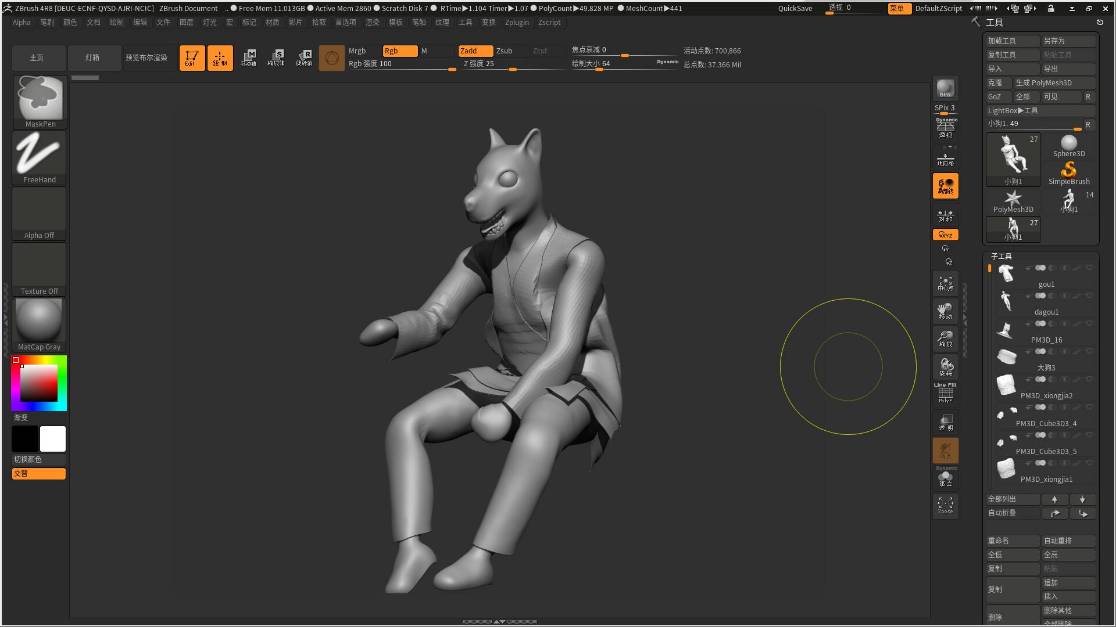Adjust the focal shift slider

[x=623, y=51]
